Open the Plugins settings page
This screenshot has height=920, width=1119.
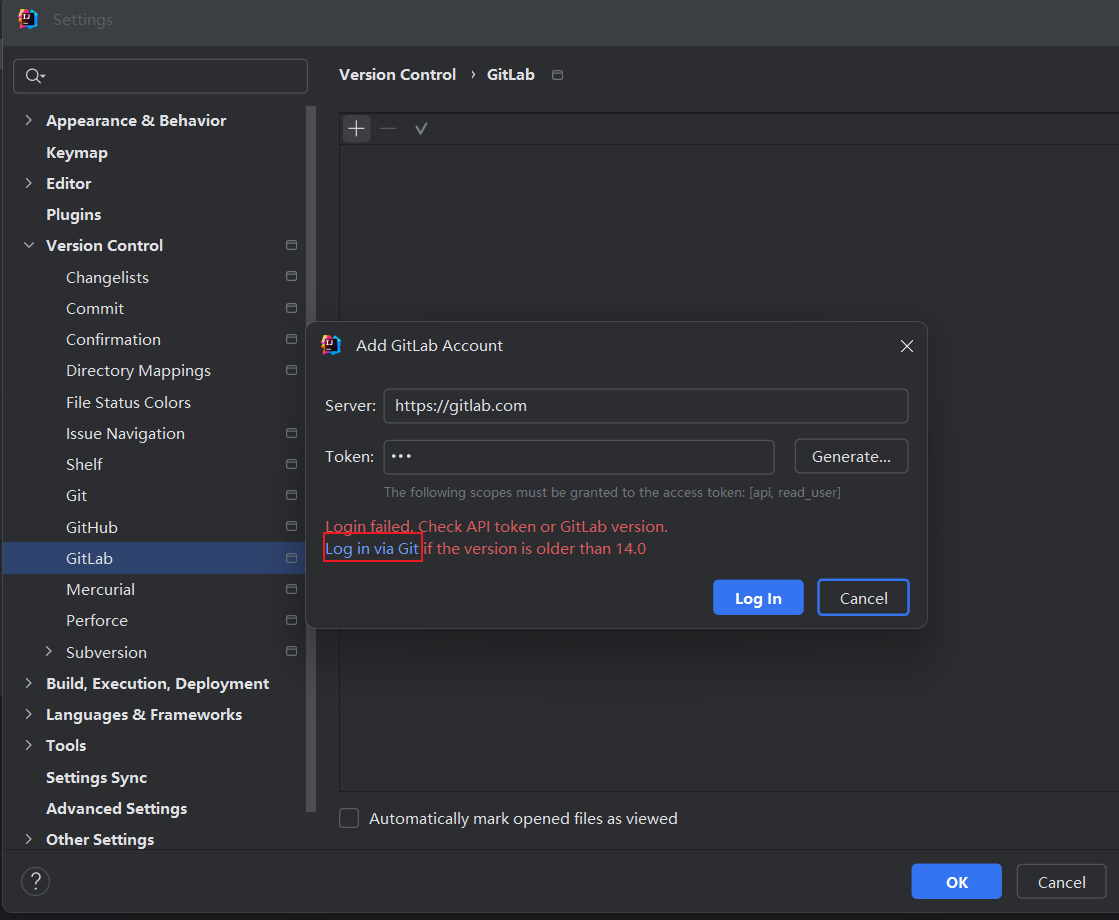point(74,214)
